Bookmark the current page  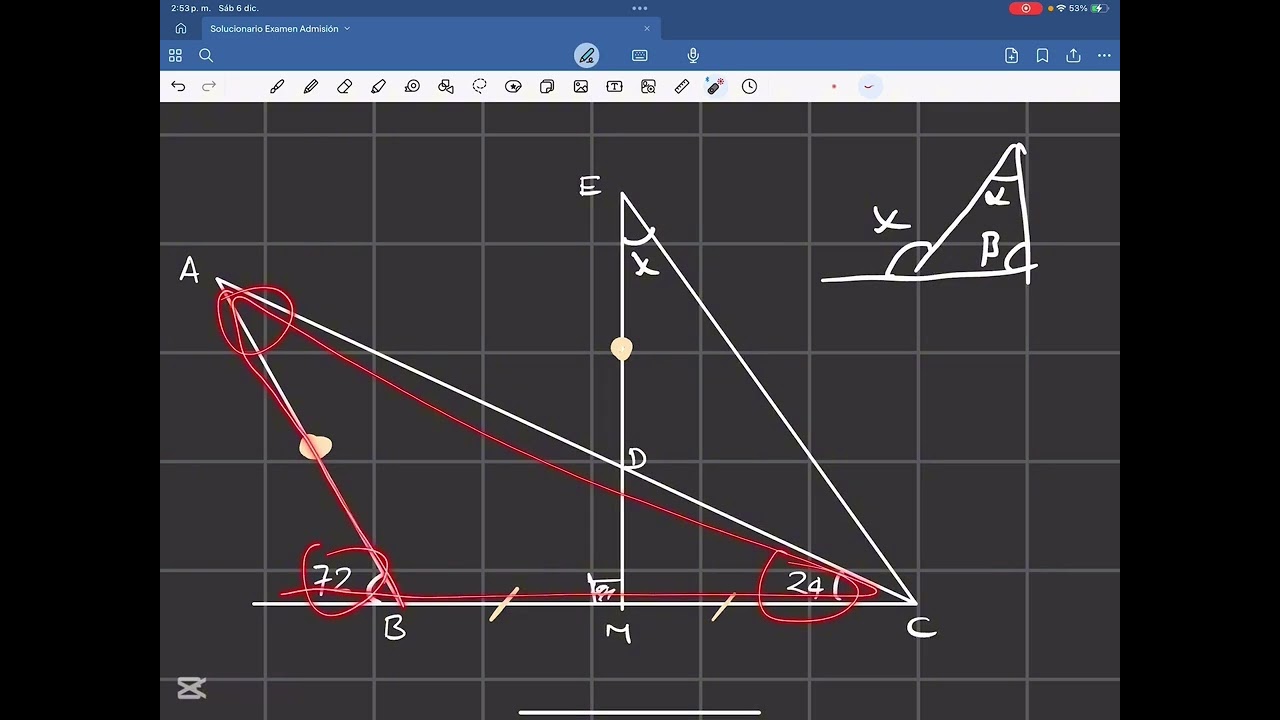(x=1042, y=56)
